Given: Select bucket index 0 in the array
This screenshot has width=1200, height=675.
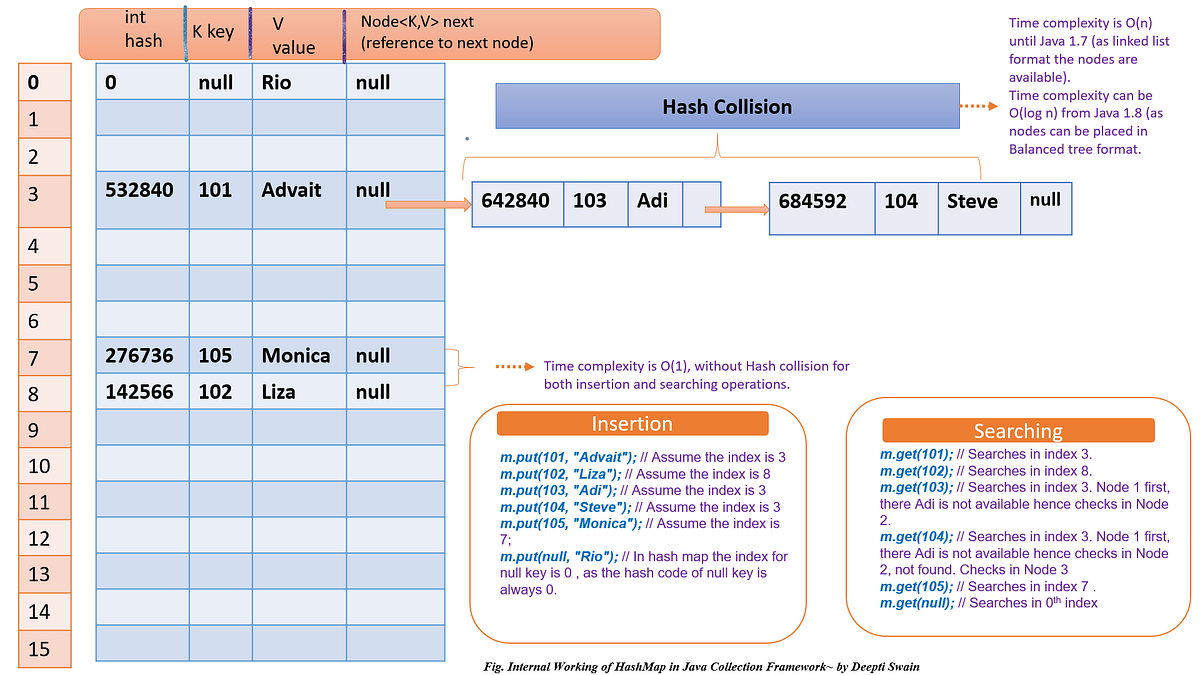Looking at the screenshot, I should tap(44, 80).
